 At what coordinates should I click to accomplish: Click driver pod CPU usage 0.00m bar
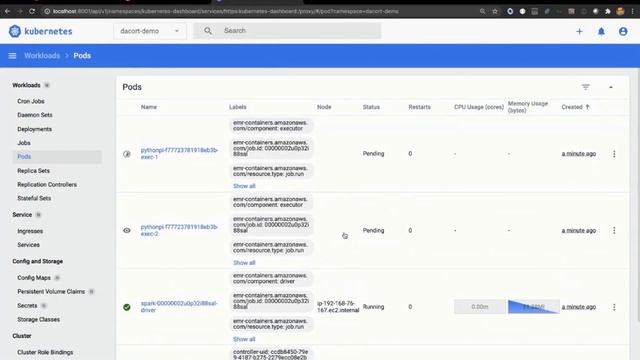(480, 307)
